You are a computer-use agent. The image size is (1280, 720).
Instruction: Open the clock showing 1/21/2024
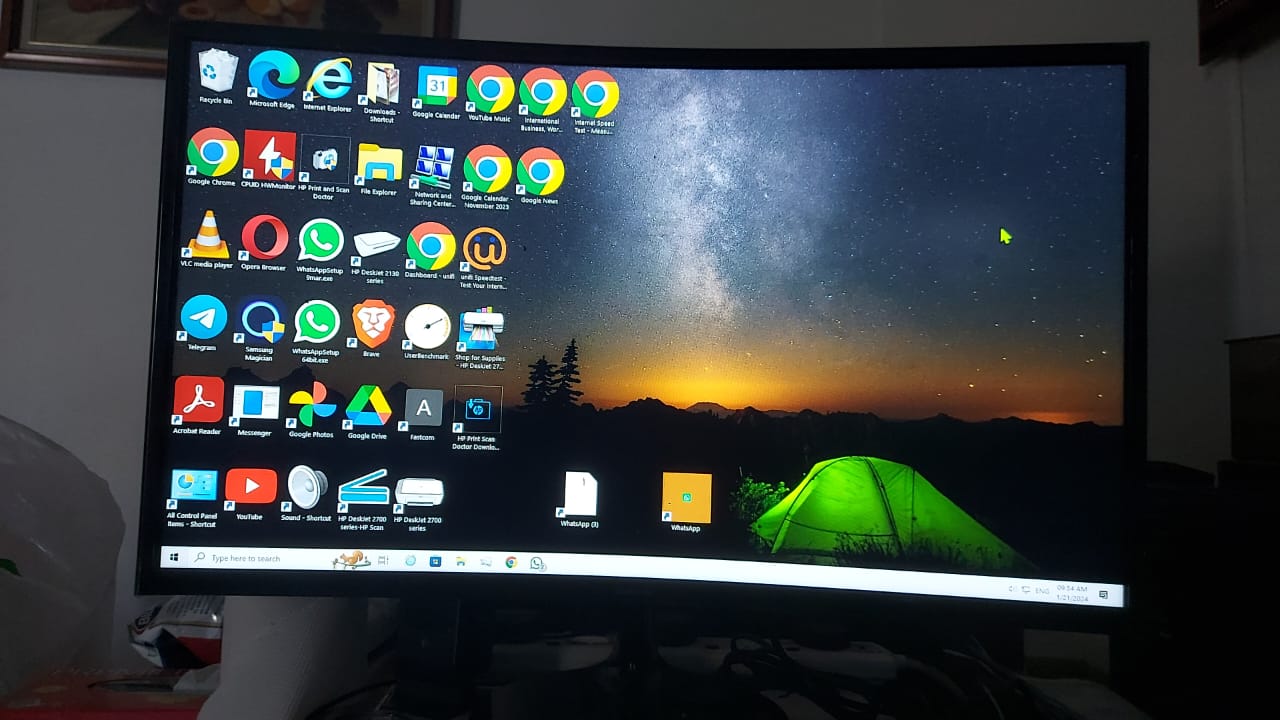1072,592
